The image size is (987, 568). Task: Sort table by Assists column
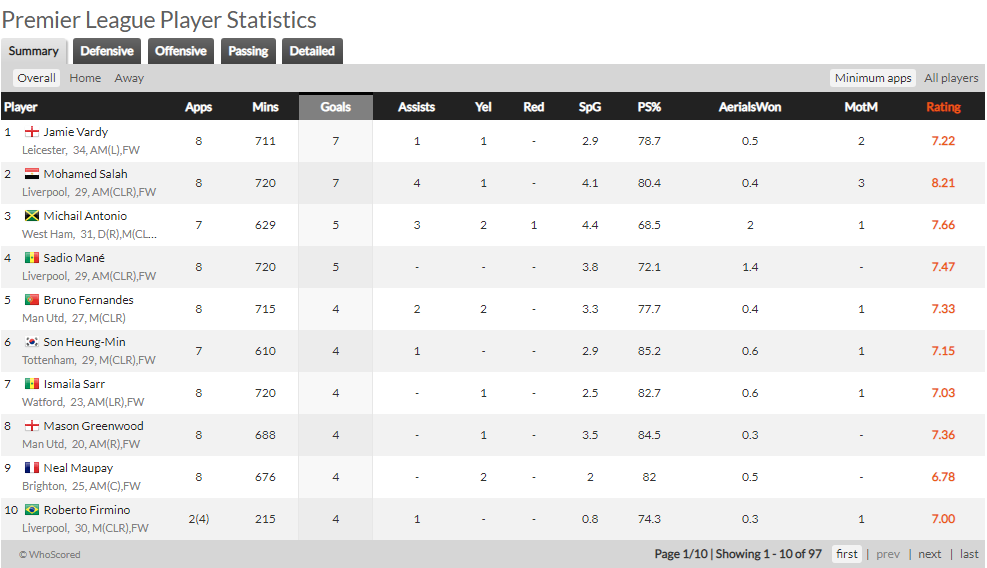pos(416,107)
